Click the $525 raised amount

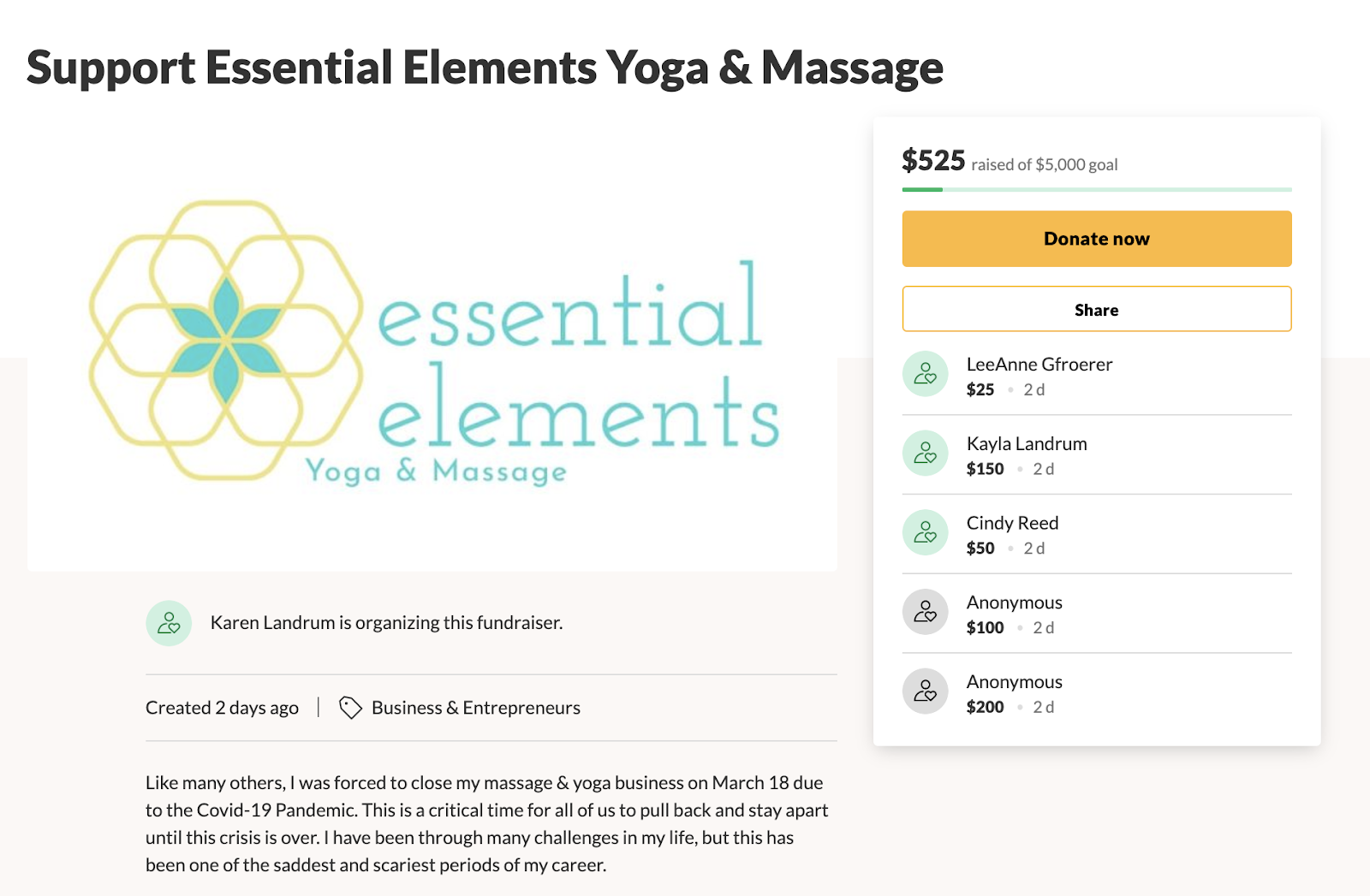coord(933,161)
